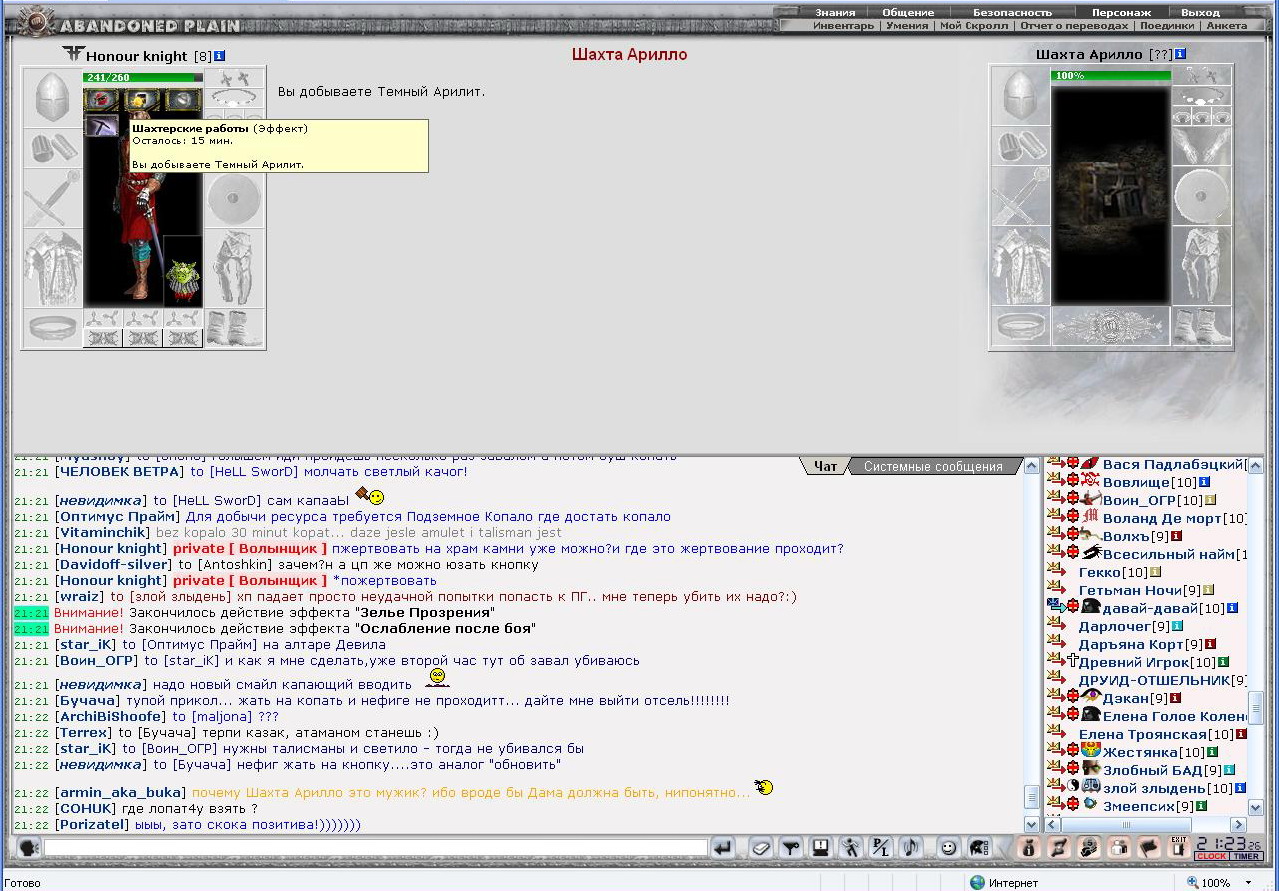This screenshot has width=1279, height=891.
Task: Click boots slot of Honour knight
Action: [235, 328]
